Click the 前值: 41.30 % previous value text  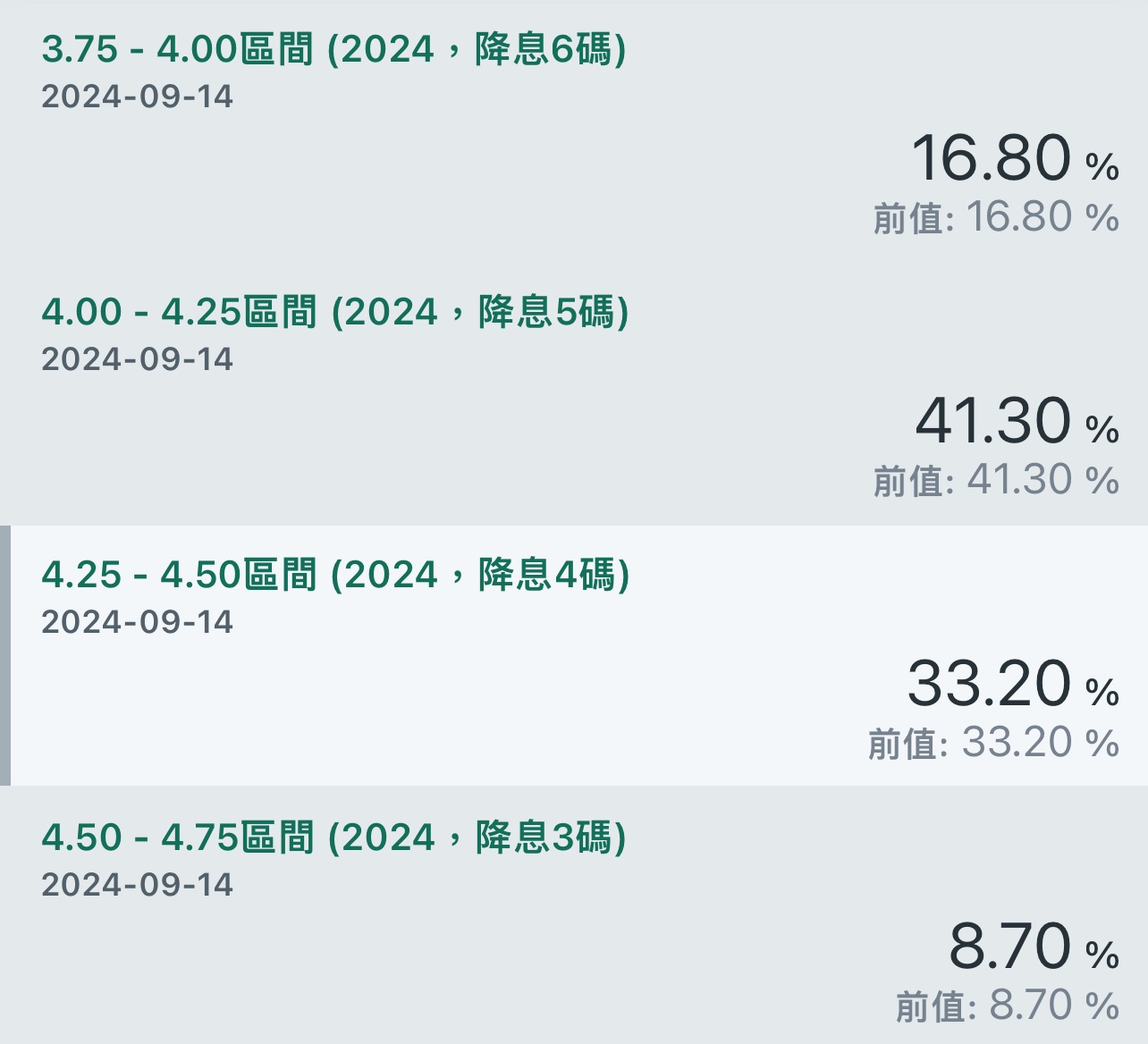pos(996,480)
